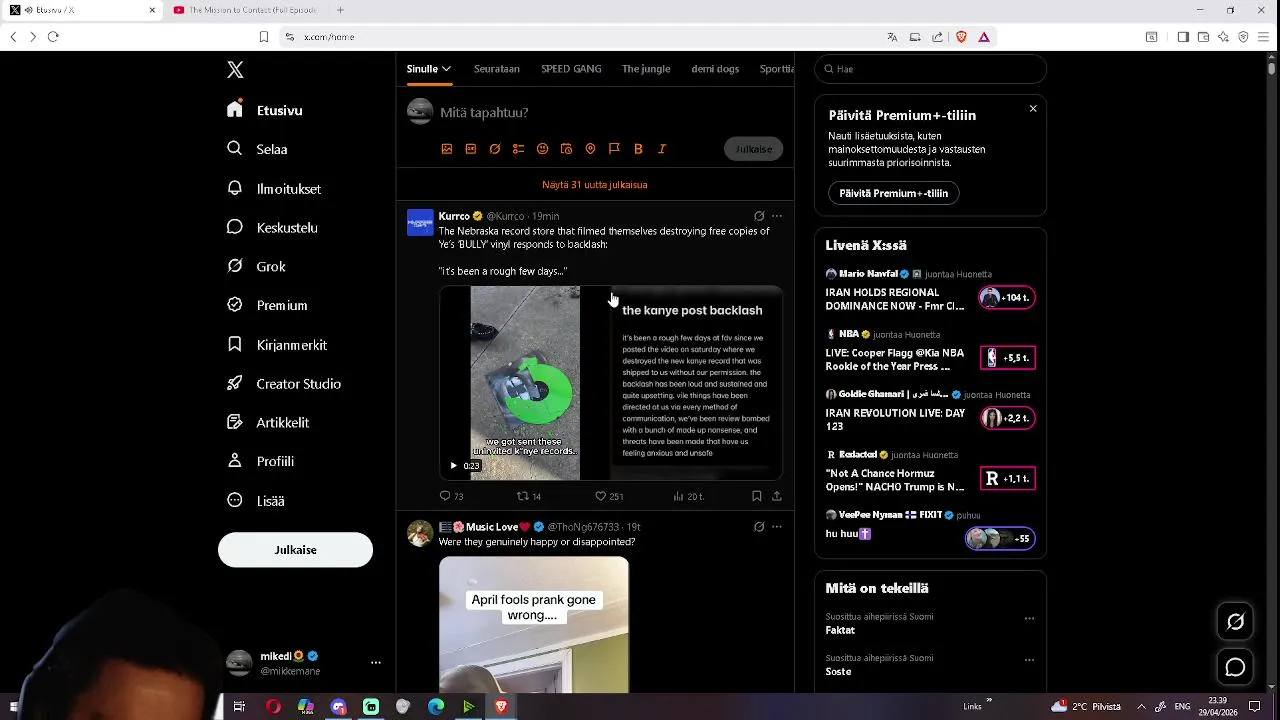This screenshot has height=720, width=1280.
Task: Open April fools prank video thumbnail
Action: [x=534, y=625]
